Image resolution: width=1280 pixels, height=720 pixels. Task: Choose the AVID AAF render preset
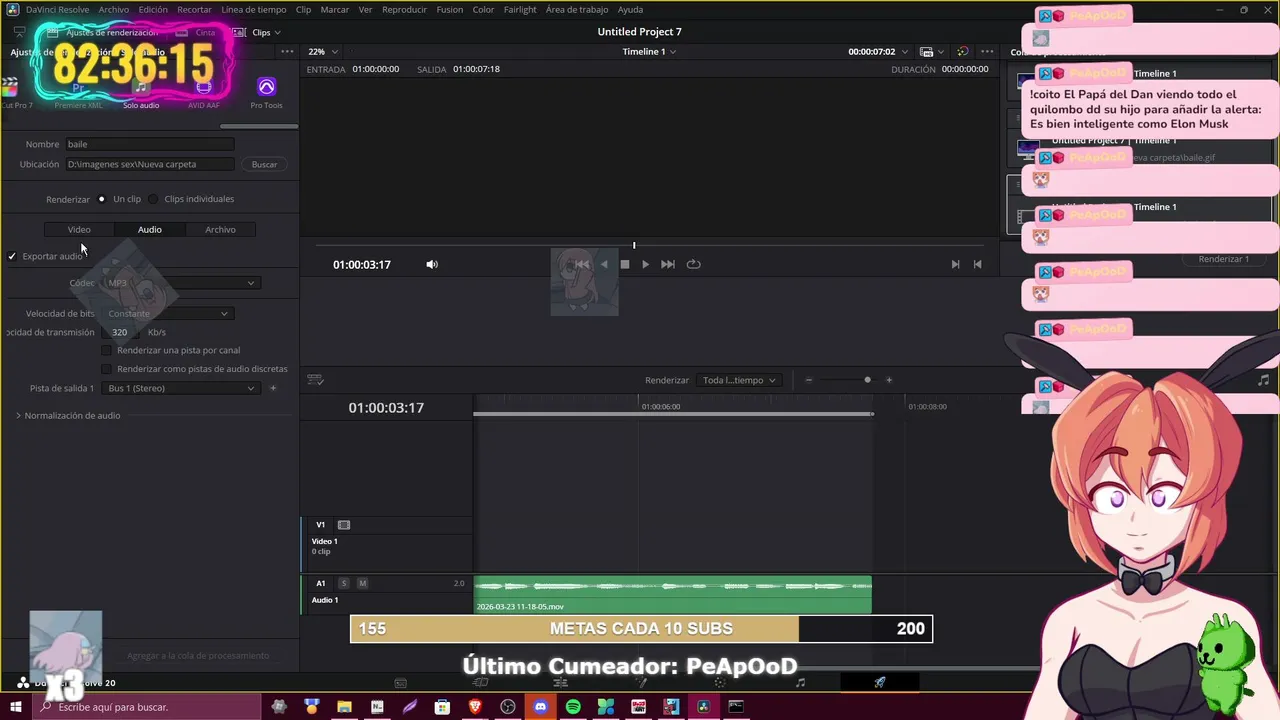[x=204, y=95]
